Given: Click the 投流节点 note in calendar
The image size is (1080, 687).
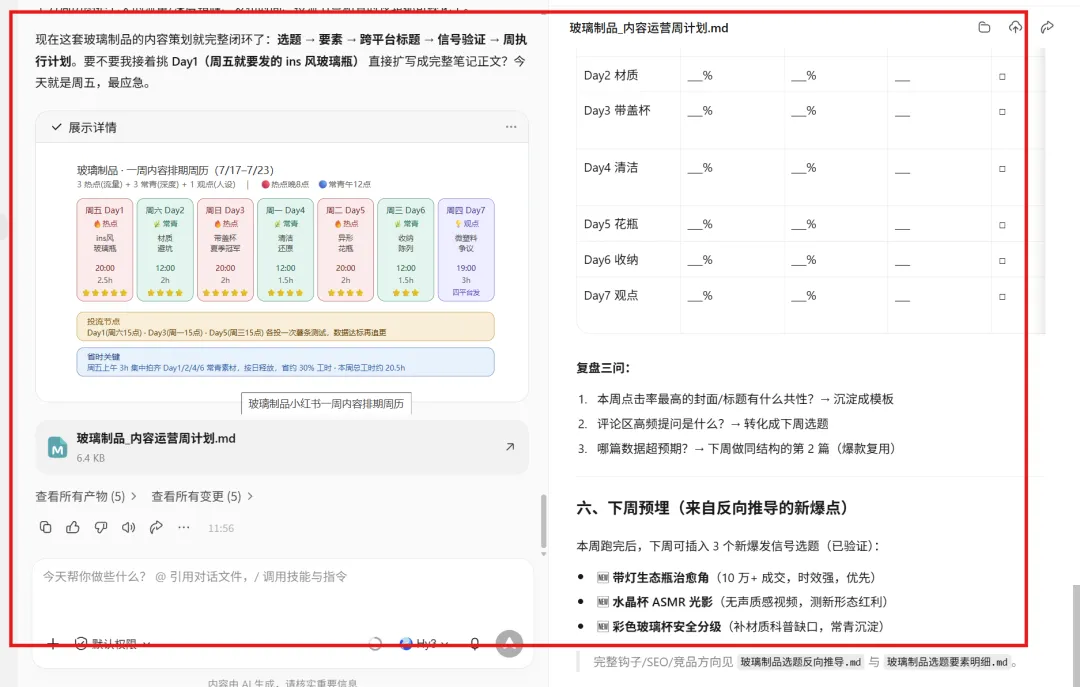Looking at the screenshot, I should coord(285,327).
